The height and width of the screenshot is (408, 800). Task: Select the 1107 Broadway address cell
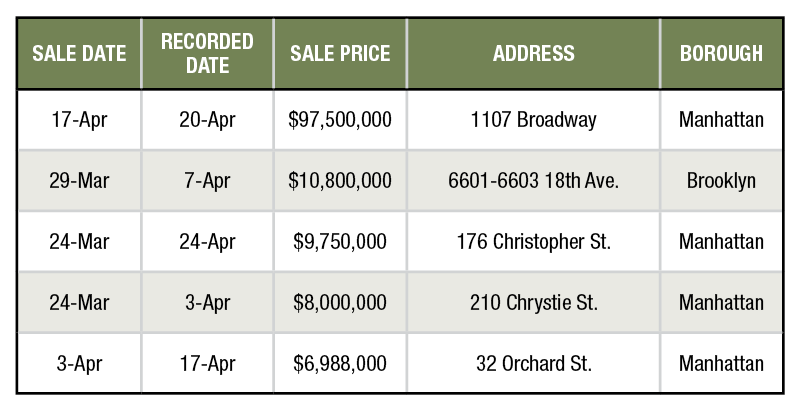(533, 120)
